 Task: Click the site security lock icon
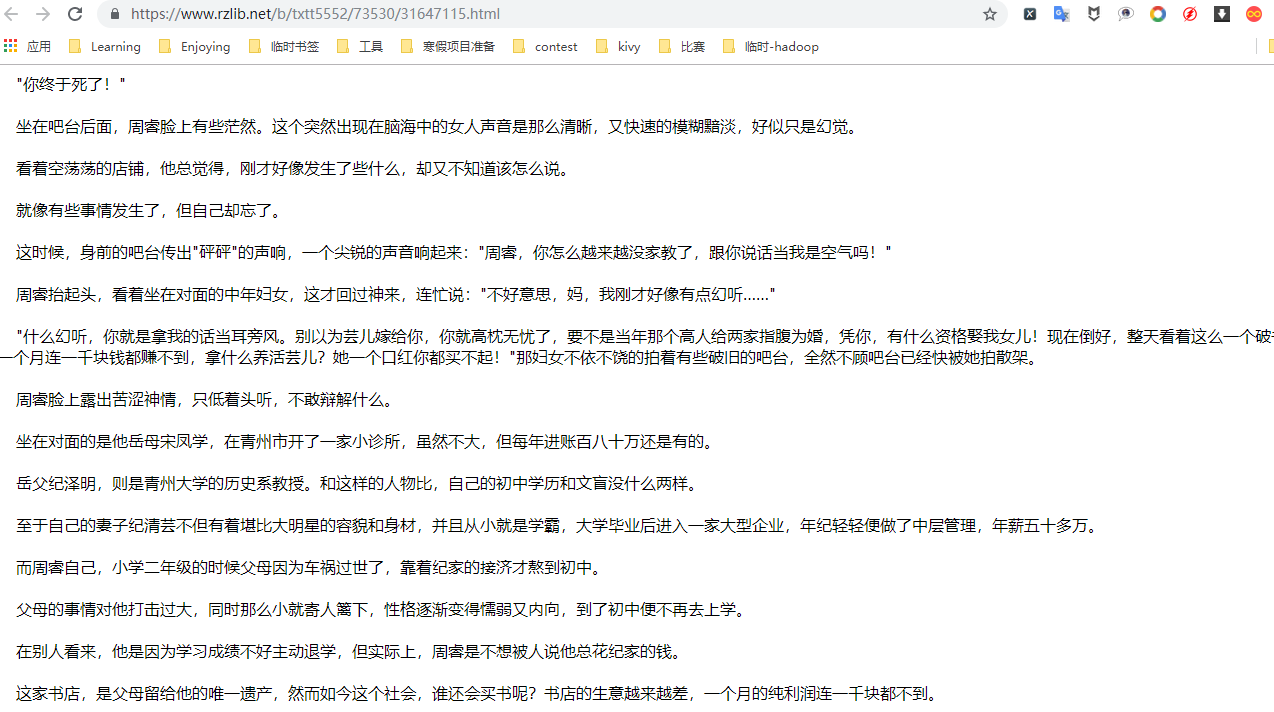point(114,14)
